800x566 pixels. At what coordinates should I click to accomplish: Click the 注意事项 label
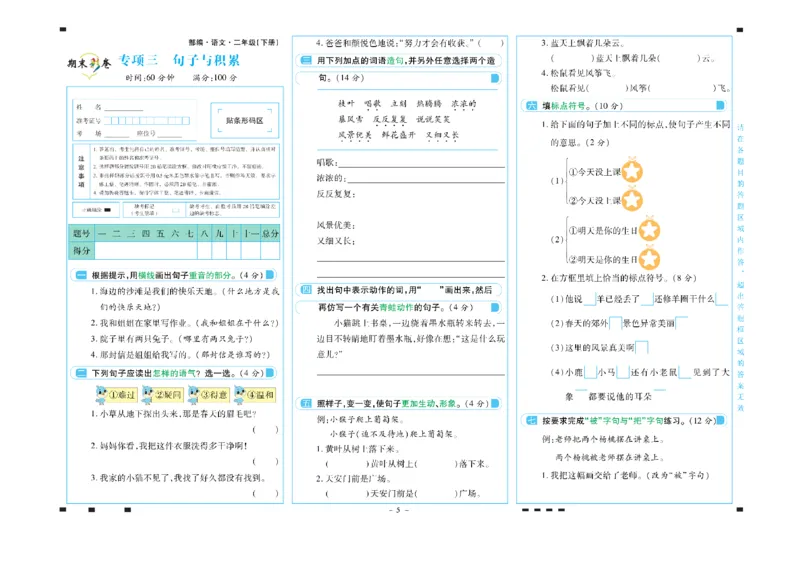(x=81, y=171)
